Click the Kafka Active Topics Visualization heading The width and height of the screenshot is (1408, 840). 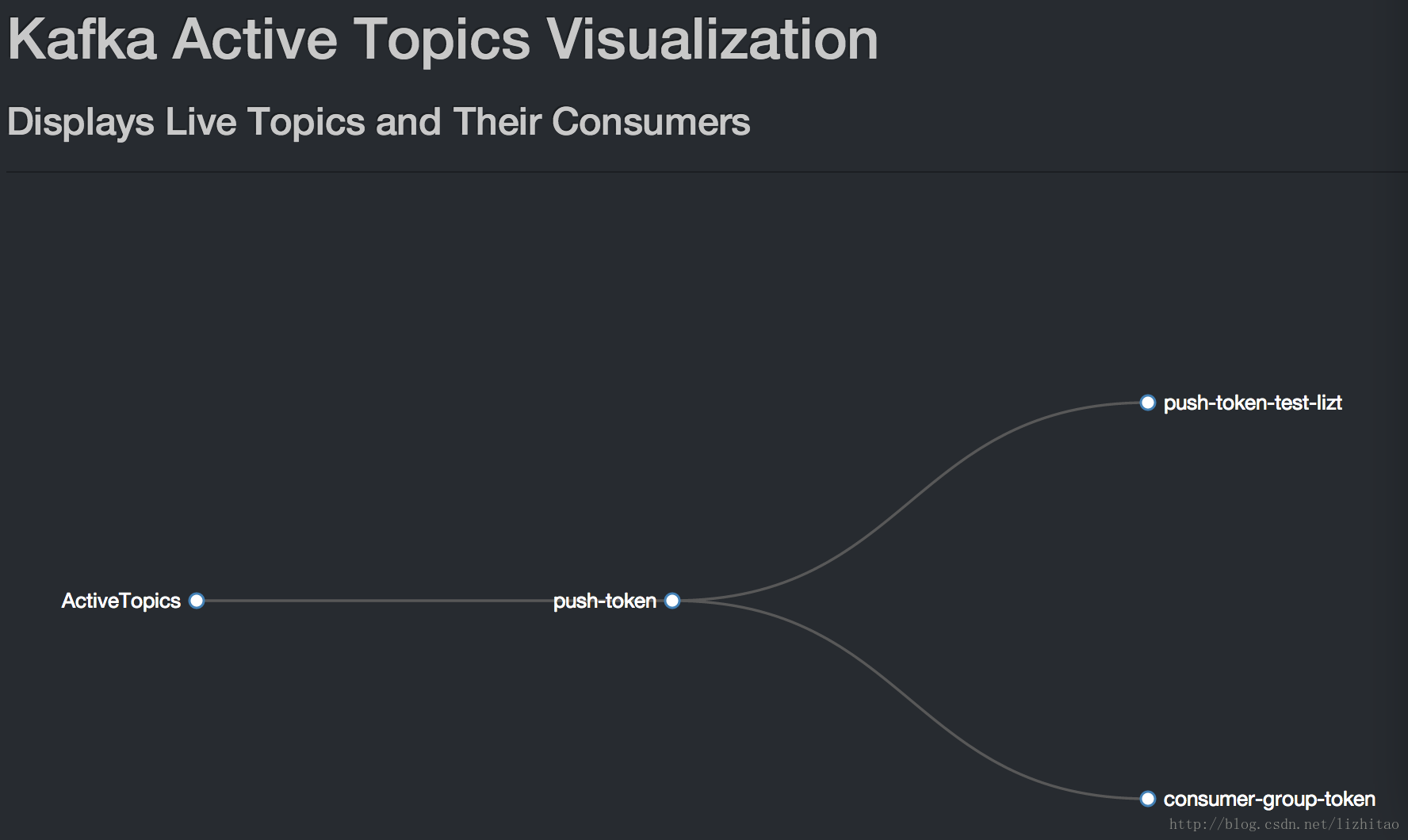pyautogui.click(x=442, y=38)
